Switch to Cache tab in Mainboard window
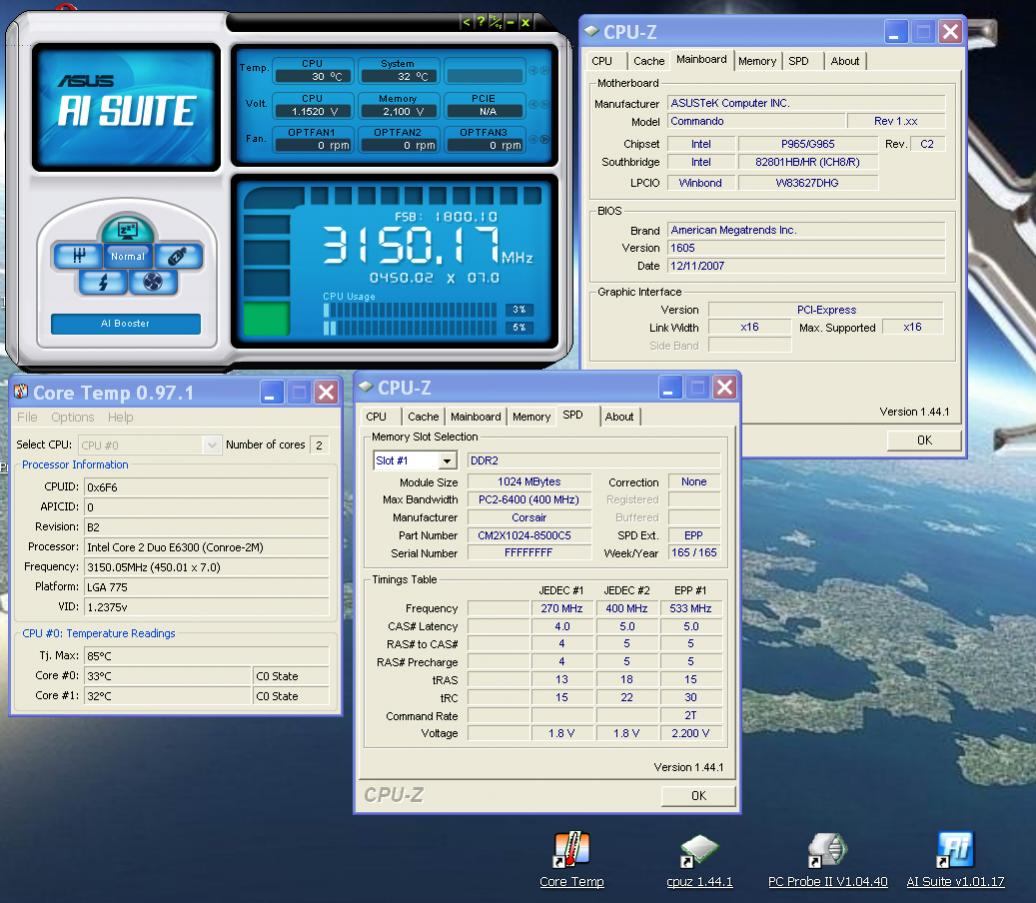Screen dimensions: 1036x903 (x=649, y=61)
